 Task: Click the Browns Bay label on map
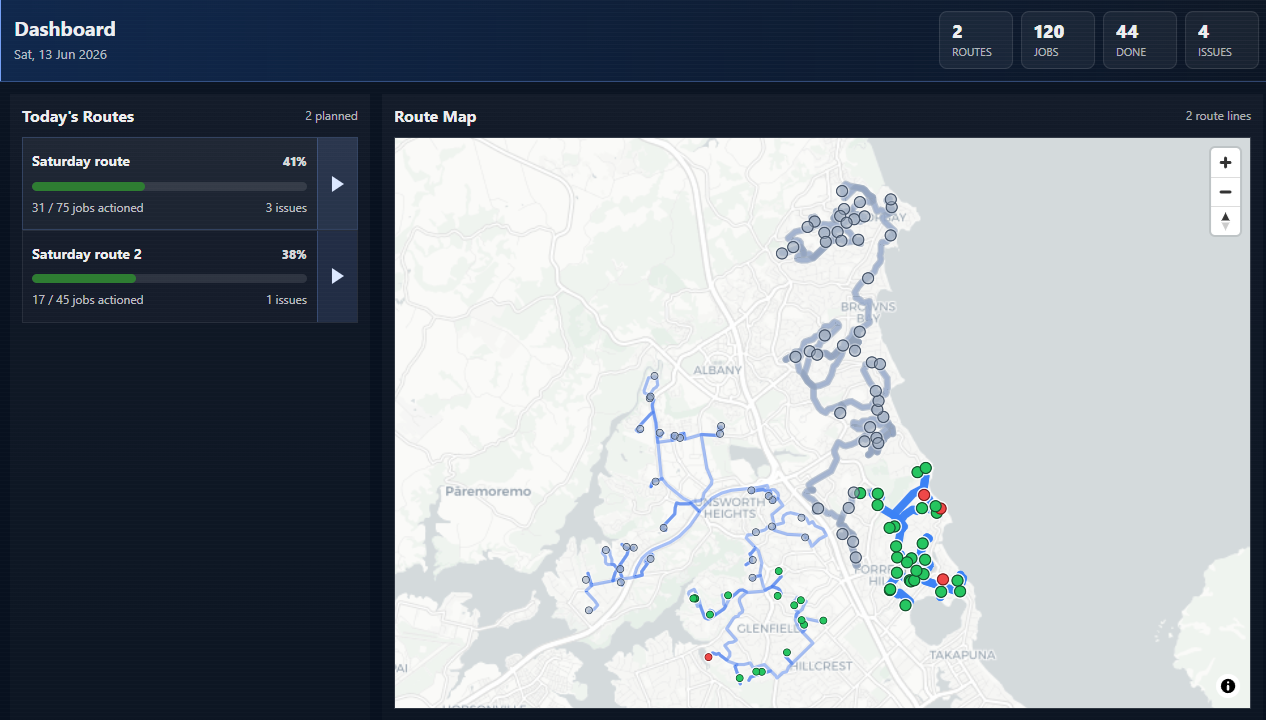coord(868,311)
